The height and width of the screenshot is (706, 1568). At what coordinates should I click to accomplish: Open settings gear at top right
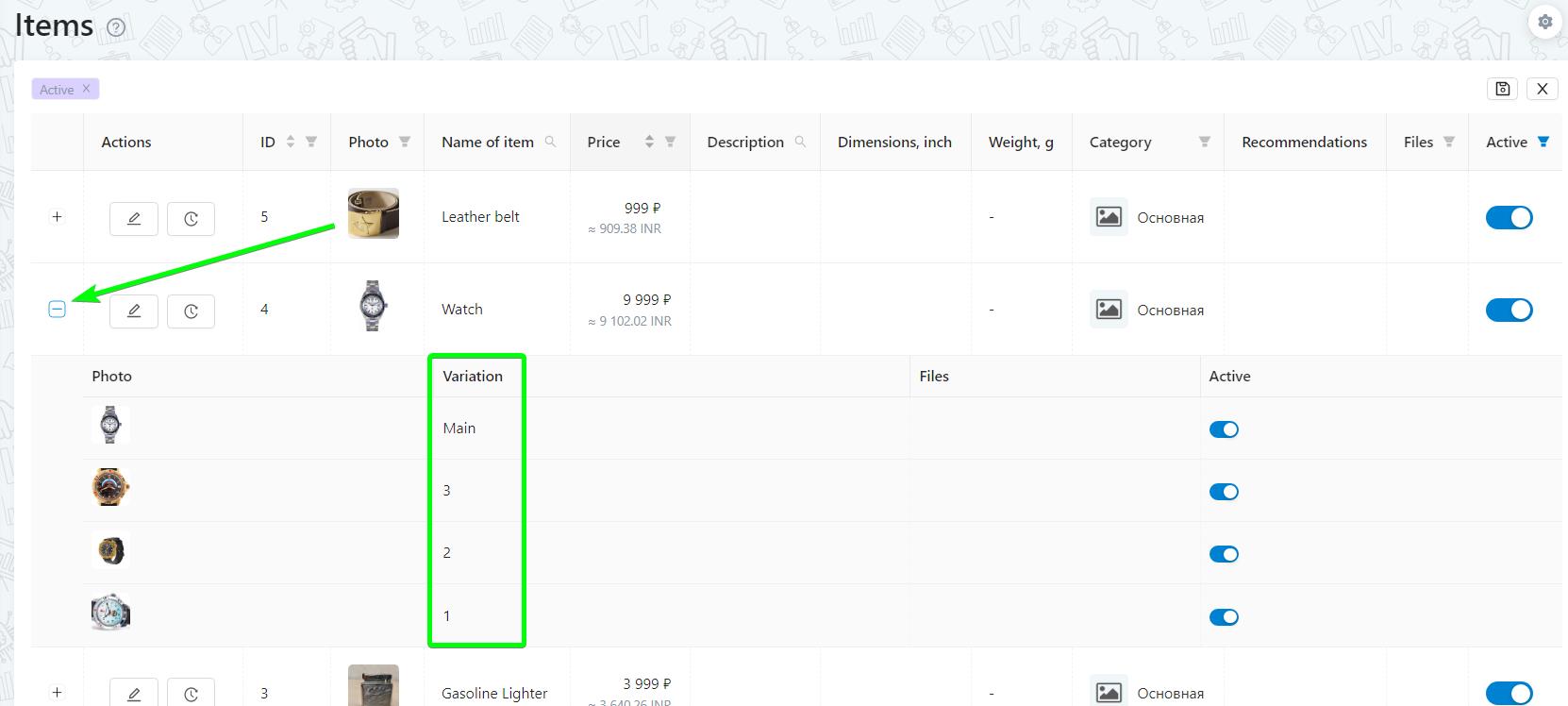pyautogui.click(x=1544, y=22)
